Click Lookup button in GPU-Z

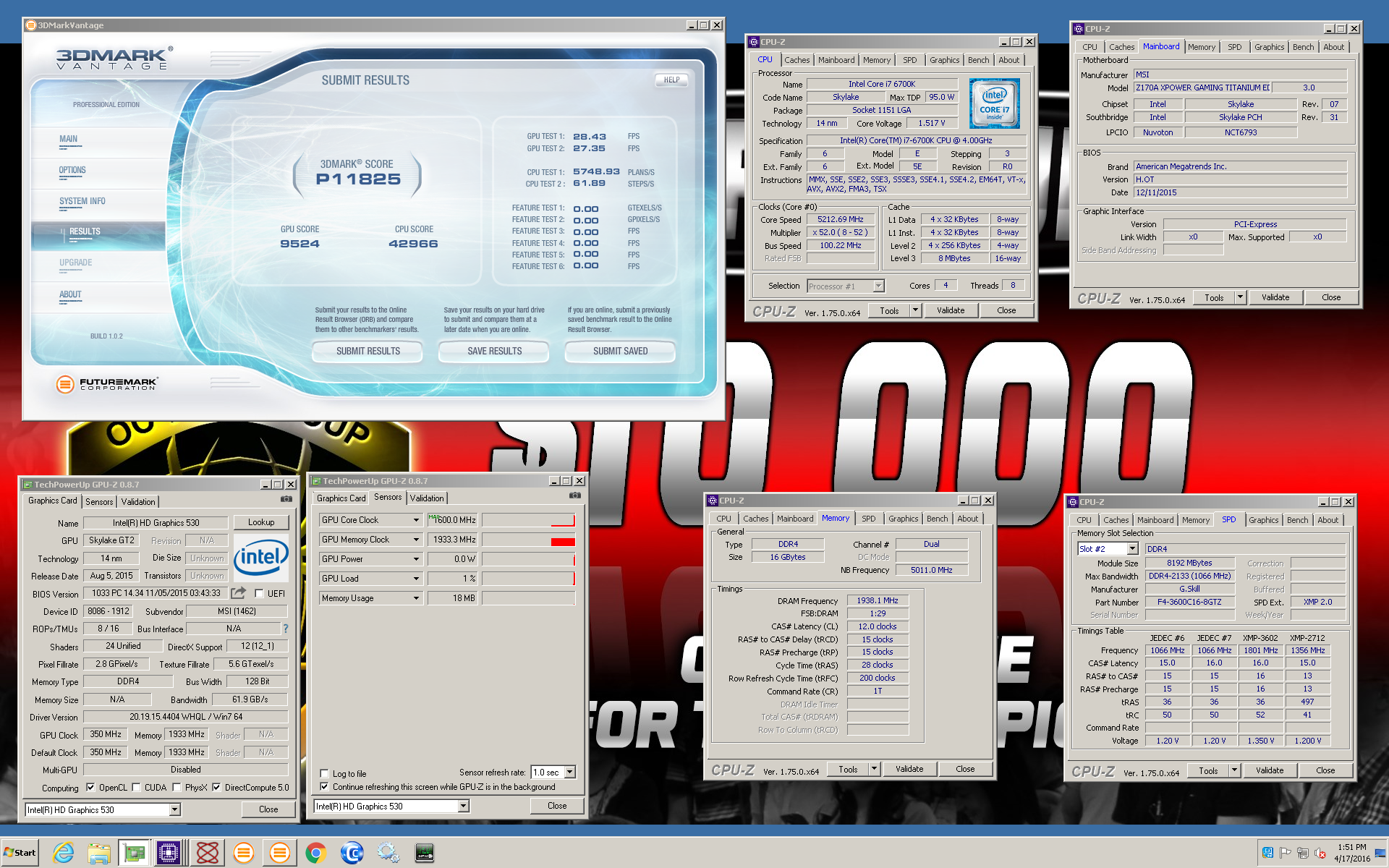[261, 522]
